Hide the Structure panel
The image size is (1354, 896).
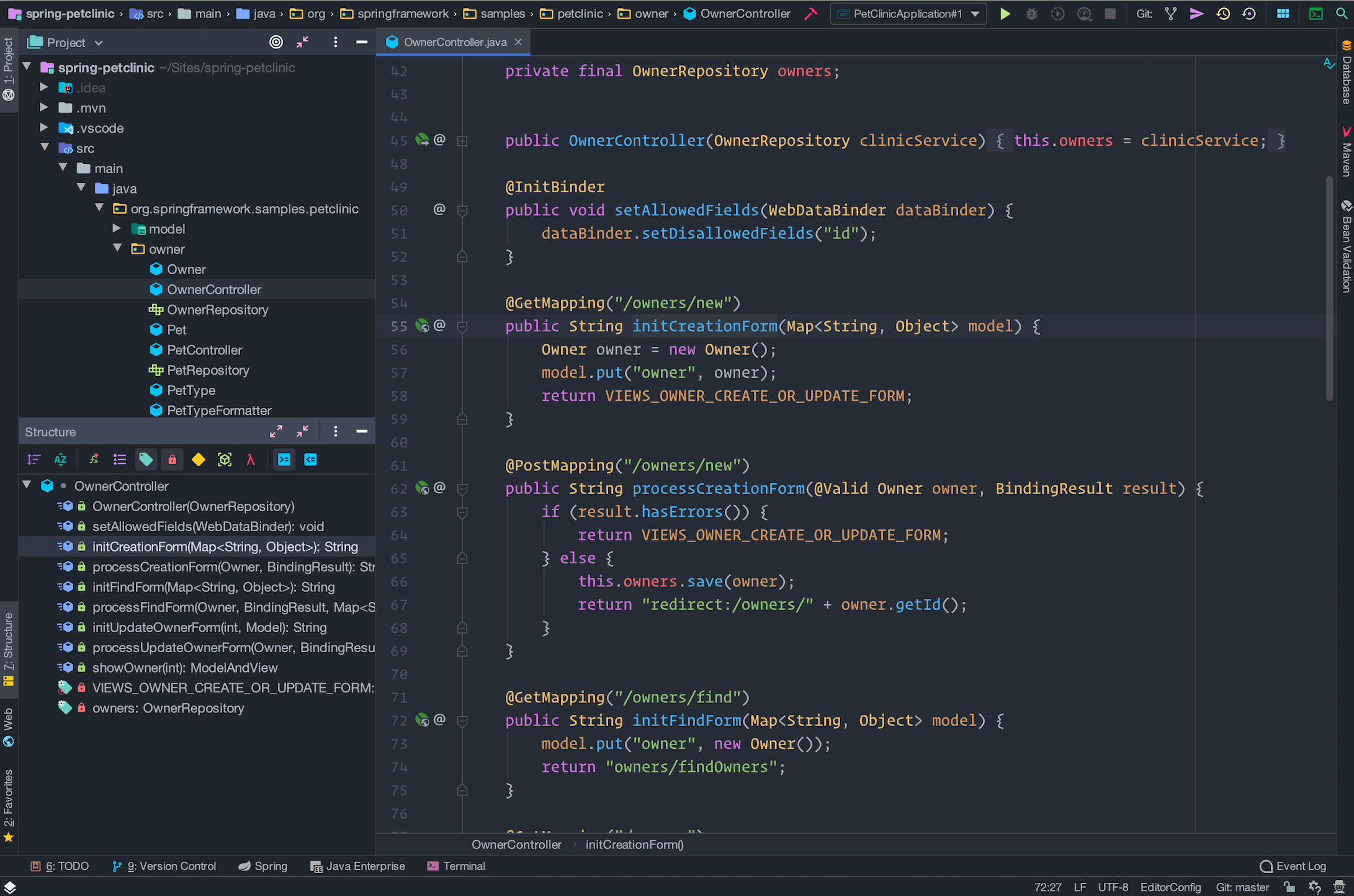[x=362, y=431]
